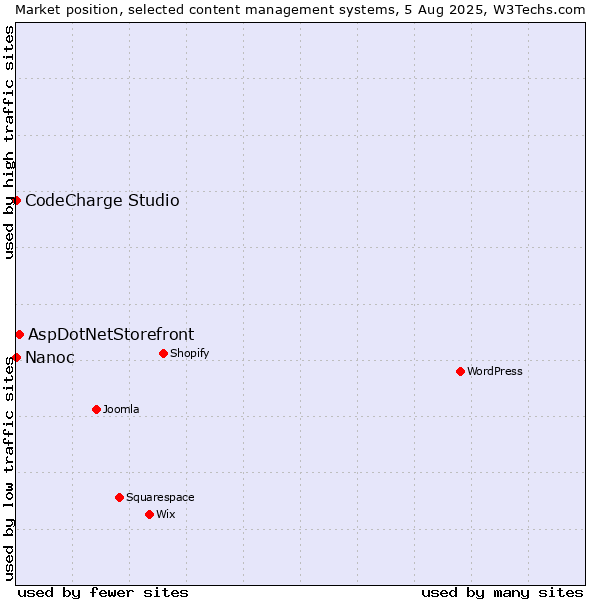The height and width of the screenshot is (600, 600).
Task: Click the 'used by high traffic sites' axis label
Action: (8, 142)
